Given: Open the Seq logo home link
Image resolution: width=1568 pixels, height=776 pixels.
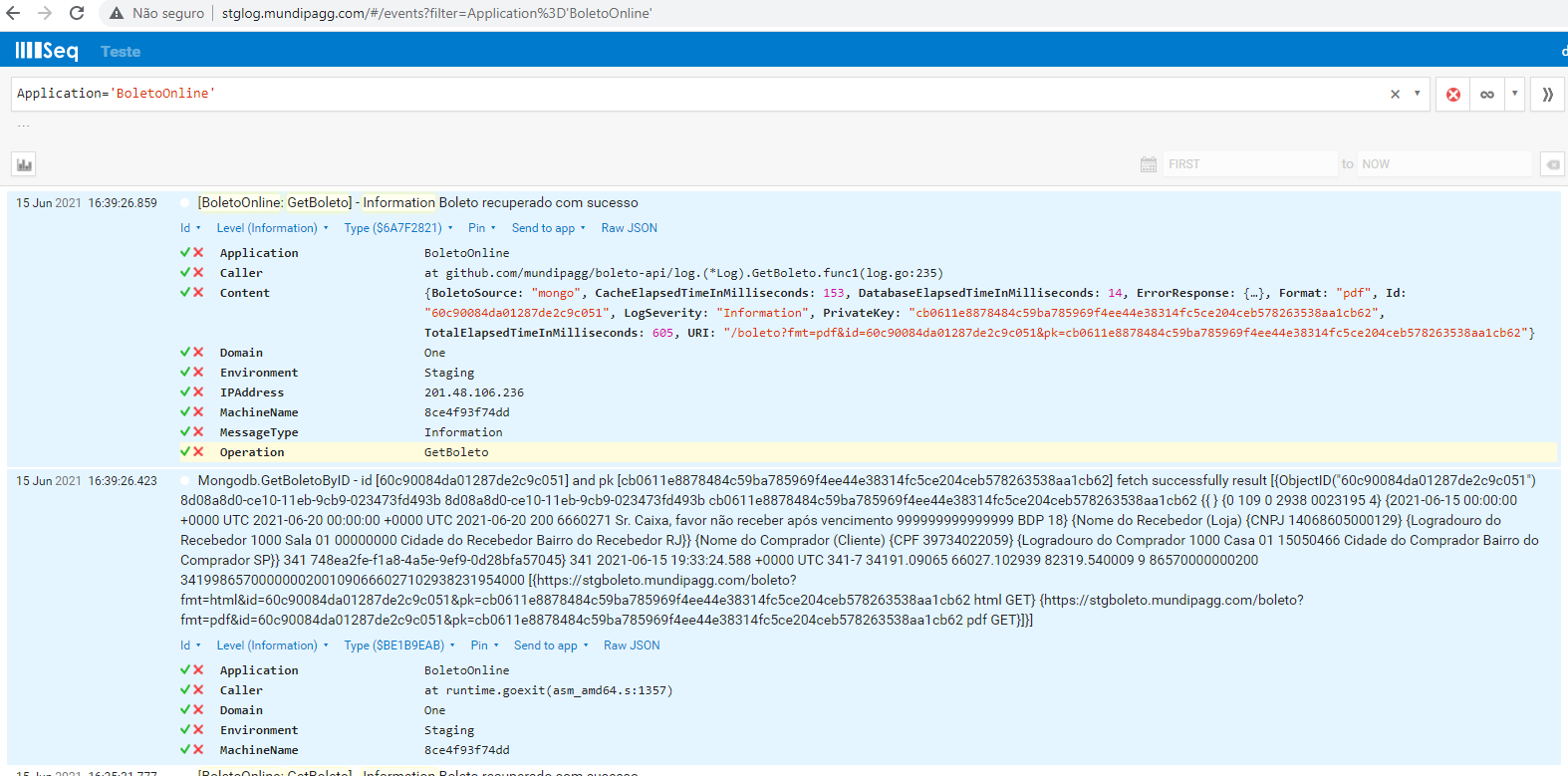Looking at the screenshot, I should point(47,51).
